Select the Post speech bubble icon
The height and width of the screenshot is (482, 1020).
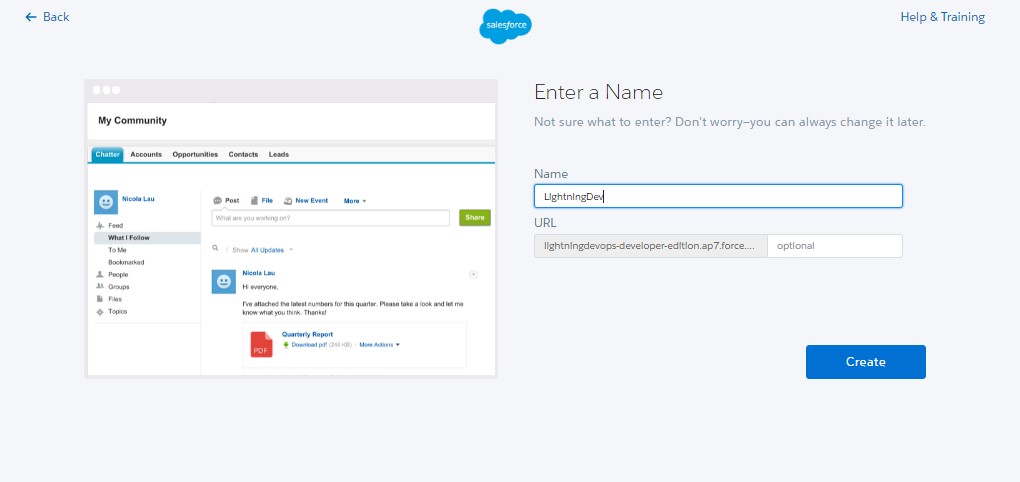pos(217,200)
